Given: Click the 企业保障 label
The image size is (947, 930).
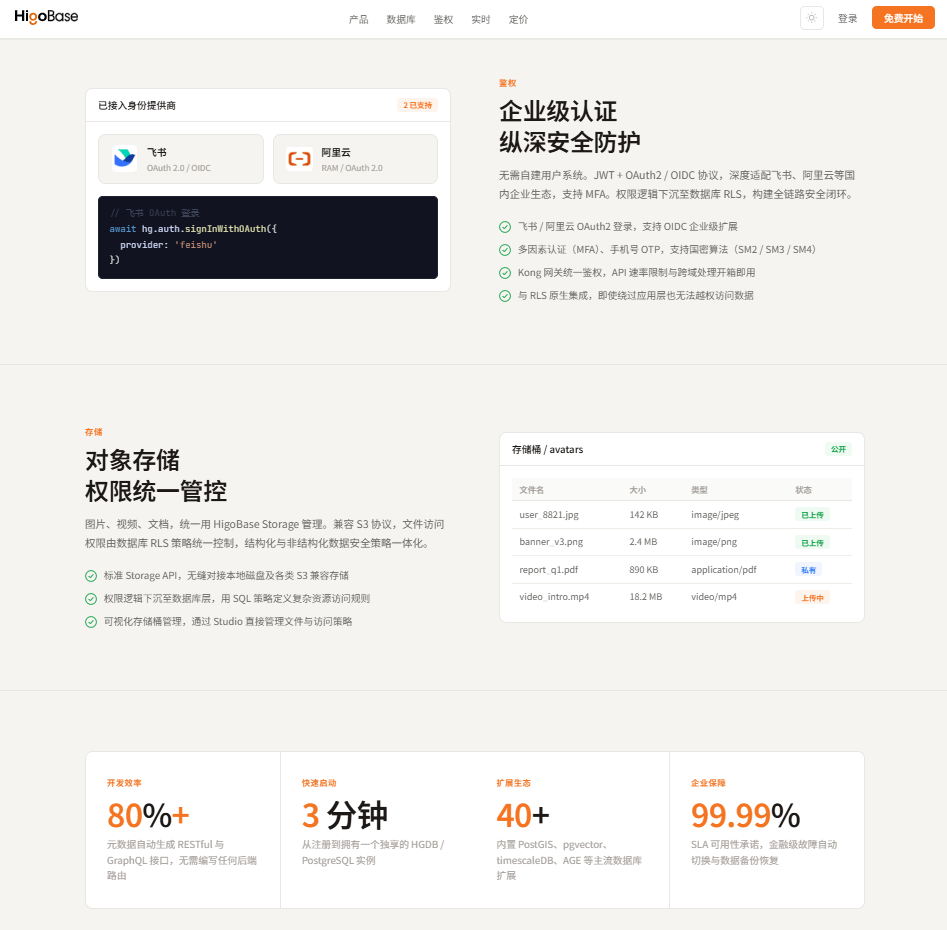Looking at the screenshot, I should [708, 783].
